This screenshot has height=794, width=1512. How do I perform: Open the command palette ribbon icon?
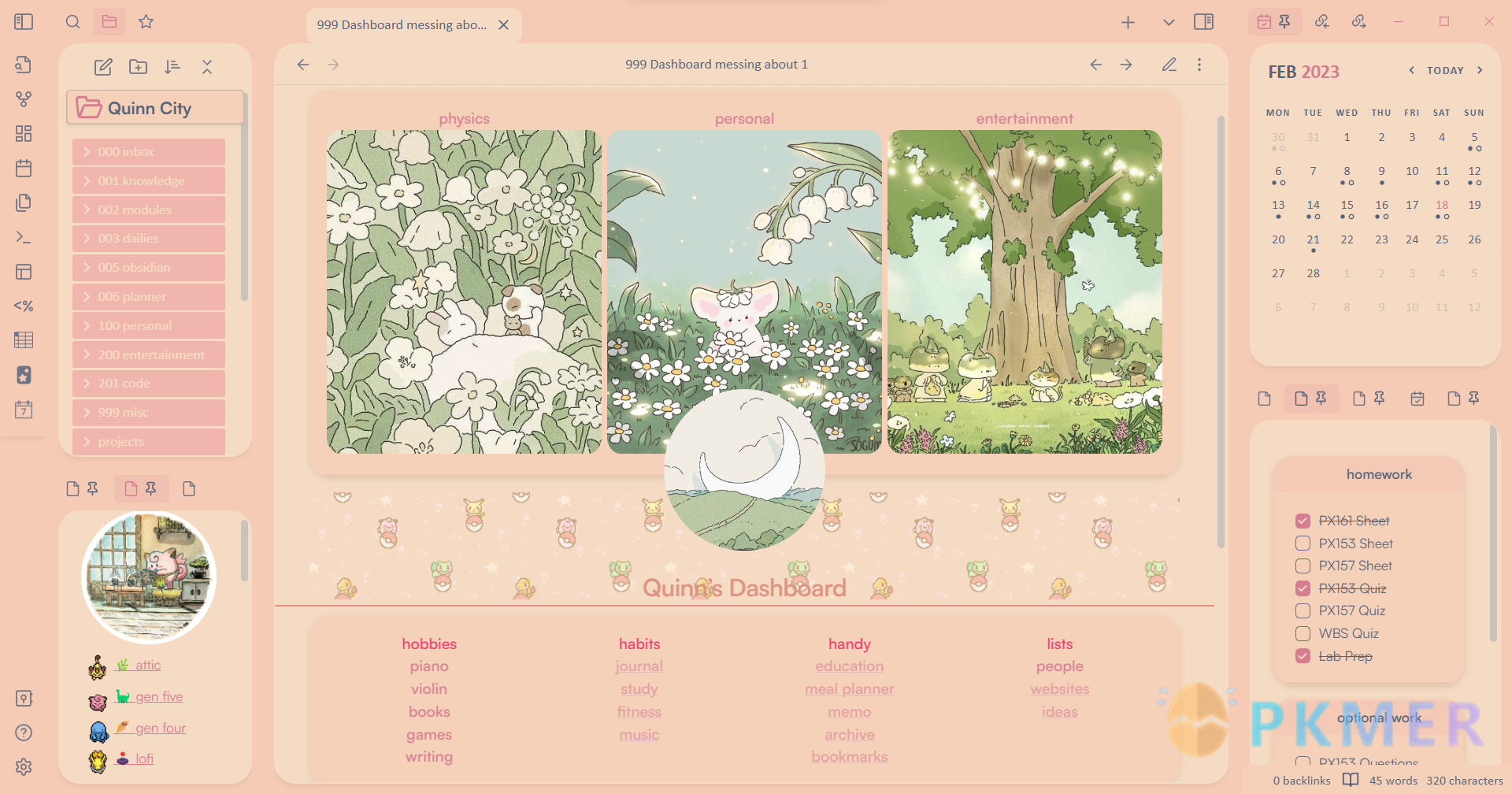click(24, 237)
